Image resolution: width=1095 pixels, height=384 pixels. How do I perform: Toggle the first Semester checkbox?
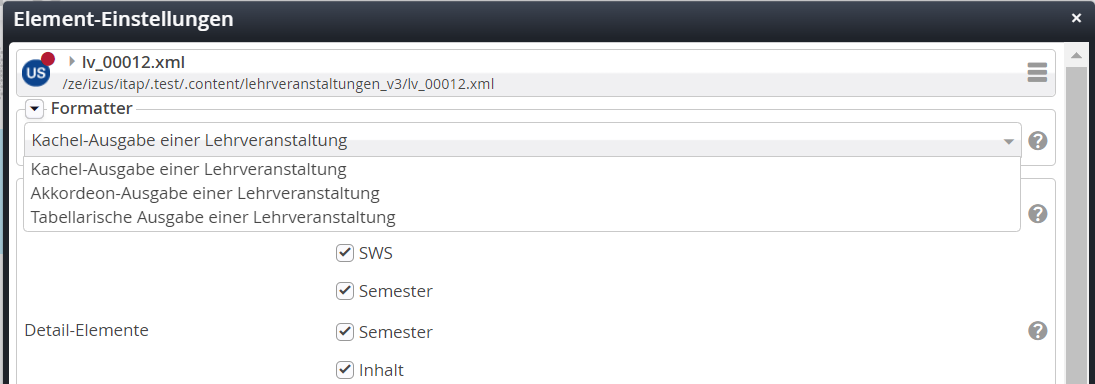(x=344, y=290)
